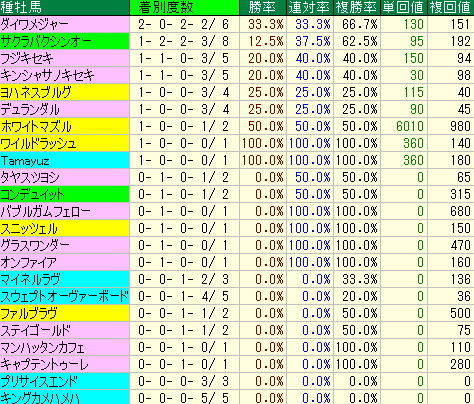Click the 種牡馬 column header

point(65,7)
